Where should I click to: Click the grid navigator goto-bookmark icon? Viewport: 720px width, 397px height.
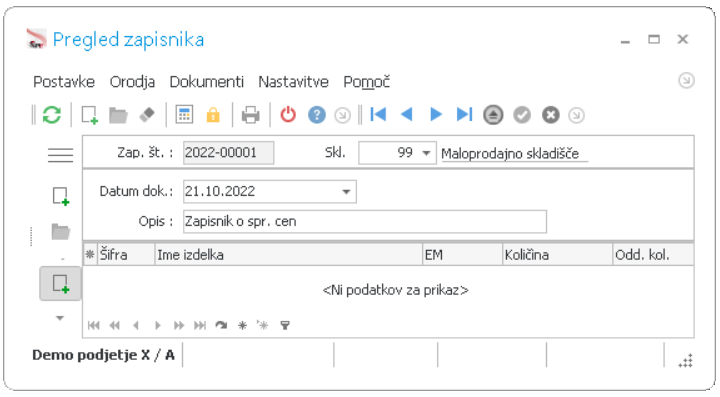coord(263,325)
